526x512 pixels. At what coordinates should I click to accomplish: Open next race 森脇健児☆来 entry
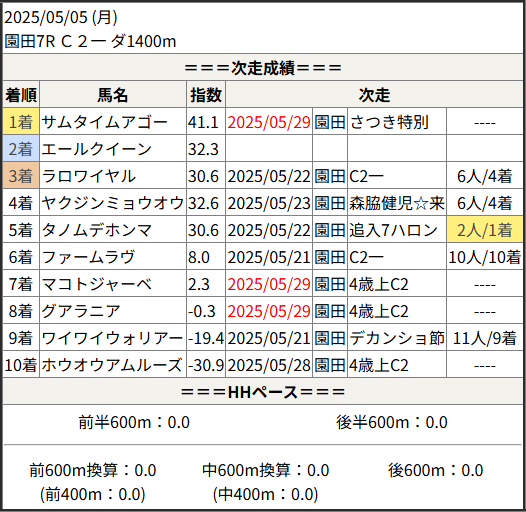click(397, 203)
